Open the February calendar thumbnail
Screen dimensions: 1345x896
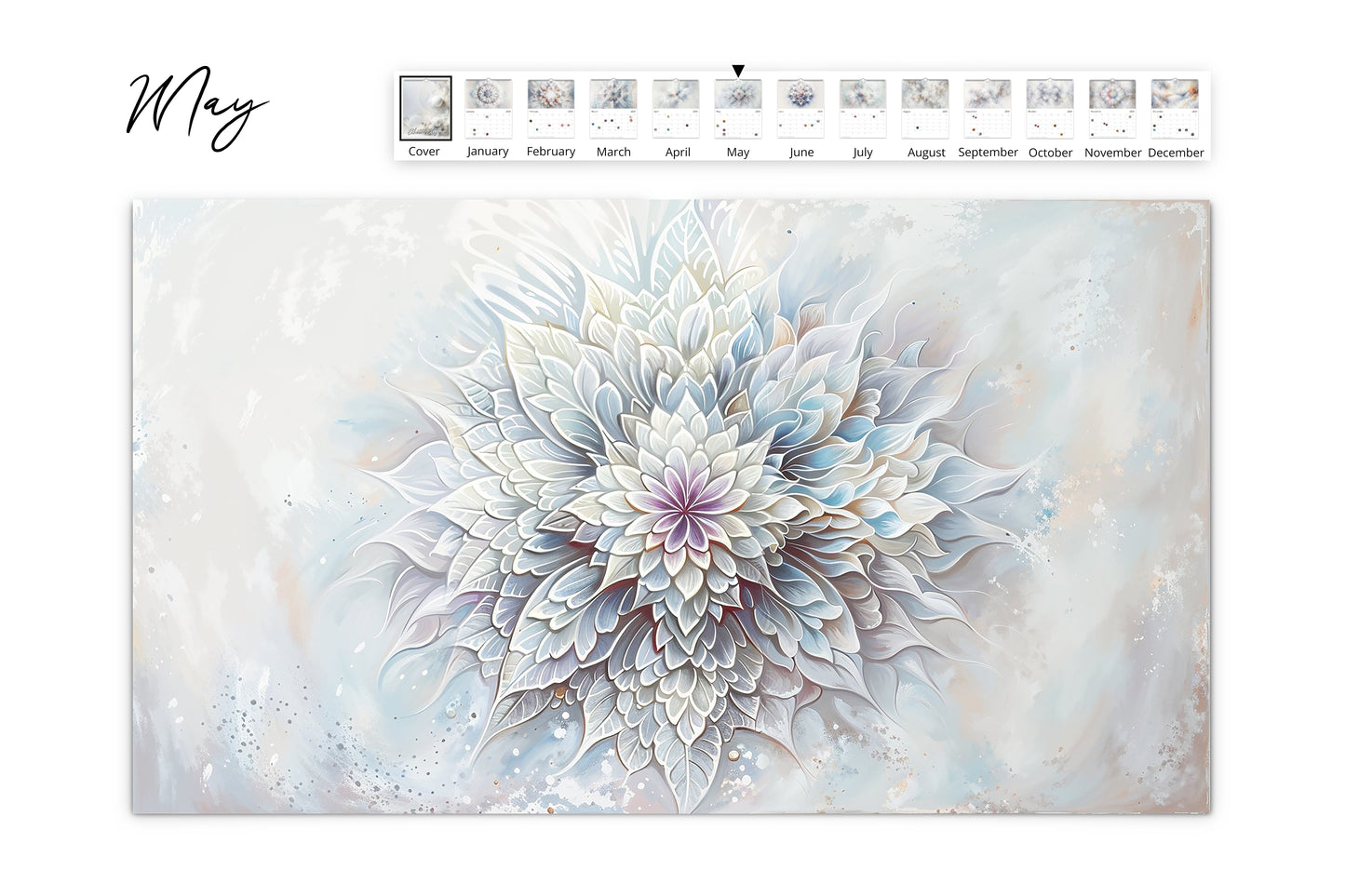pos(550,108)
